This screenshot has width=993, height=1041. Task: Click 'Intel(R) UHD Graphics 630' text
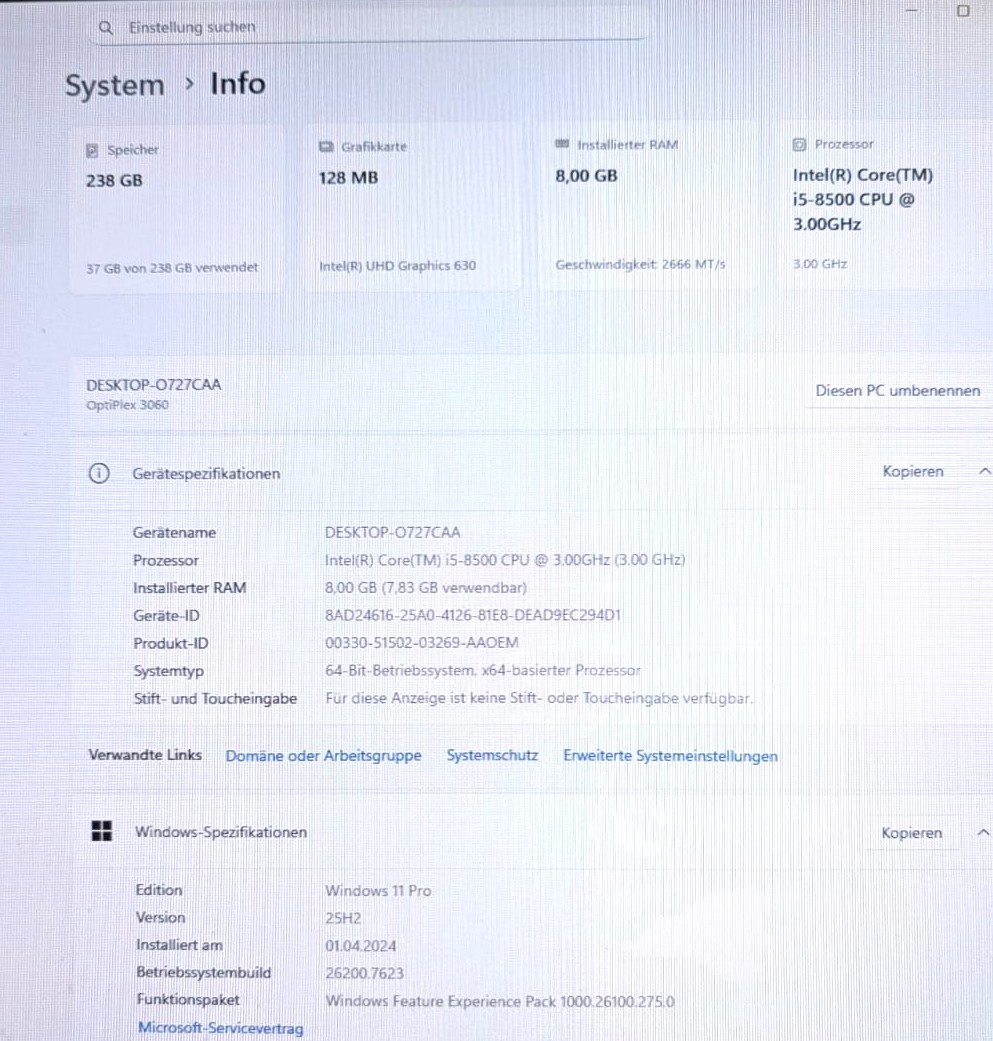click(x=398, y=266)
